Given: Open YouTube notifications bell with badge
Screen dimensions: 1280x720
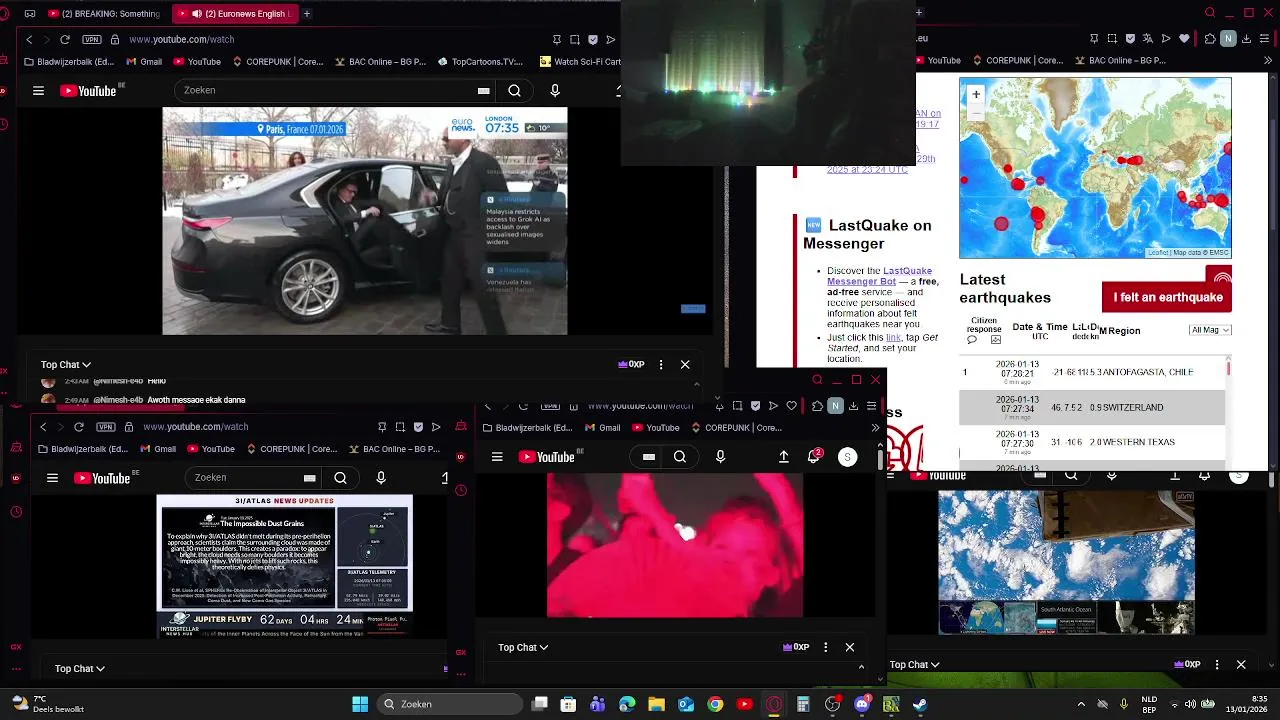Looking at the screenshot, I should [x=814, y=457].
